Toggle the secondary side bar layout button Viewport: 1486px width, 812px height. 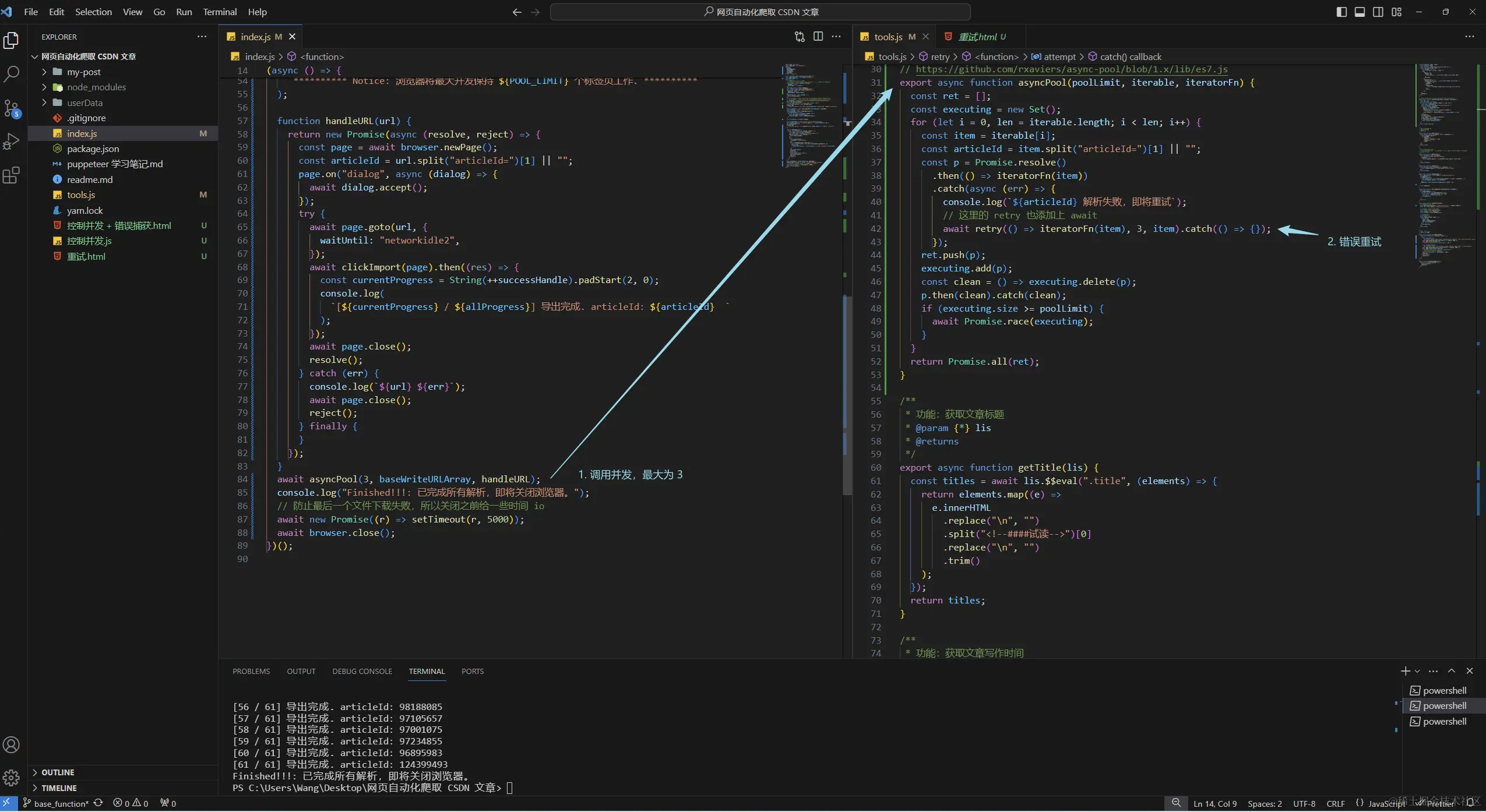coord(1378,12)
